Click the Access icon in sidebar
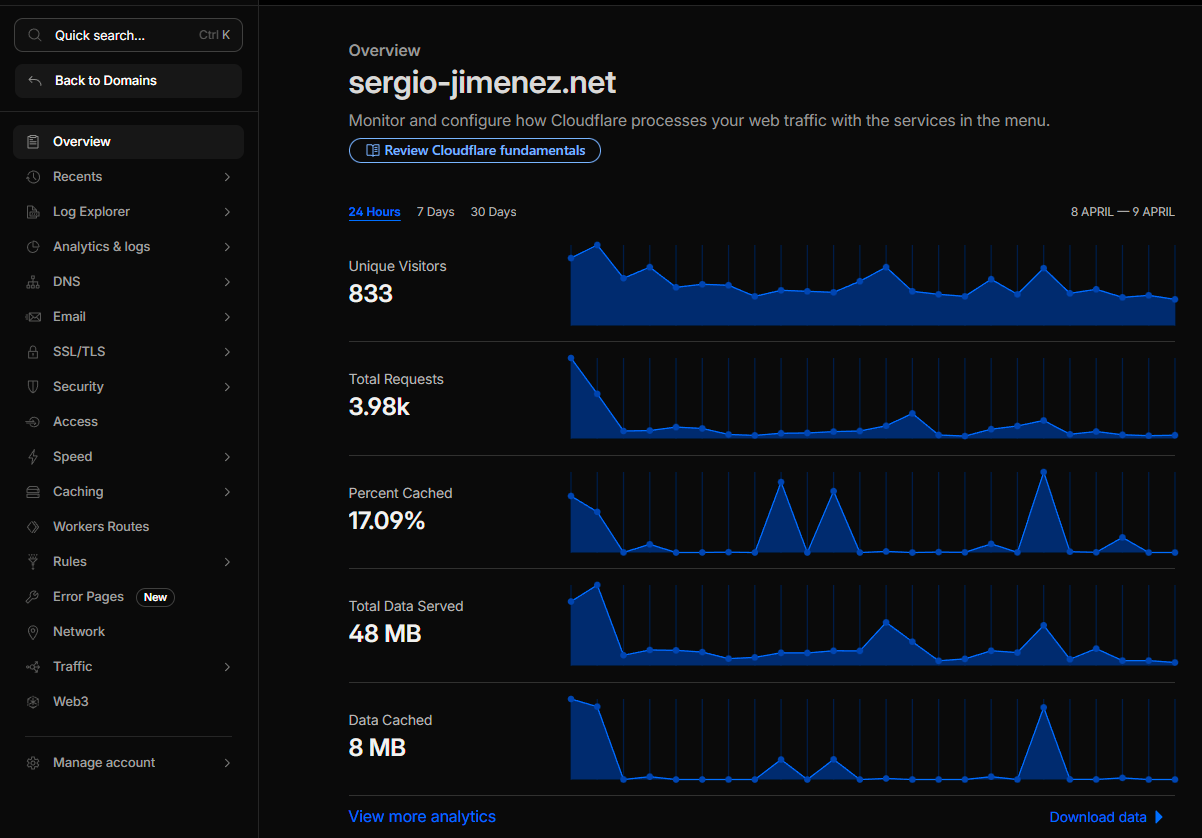This screenshot has height=838, width=1202. pyautogui.click(x=33, y=422)
